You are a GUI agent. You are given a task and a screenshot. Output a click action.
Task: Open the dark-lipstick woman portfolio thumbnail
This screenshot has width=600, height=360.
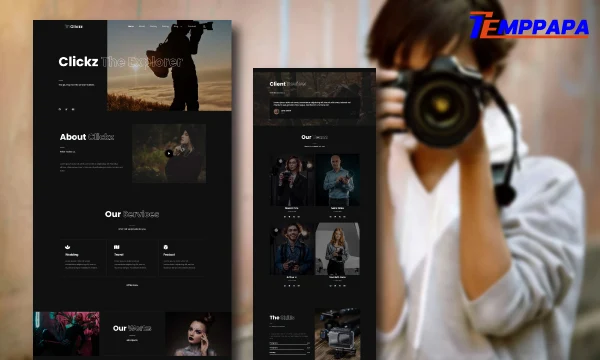point(198,334)
